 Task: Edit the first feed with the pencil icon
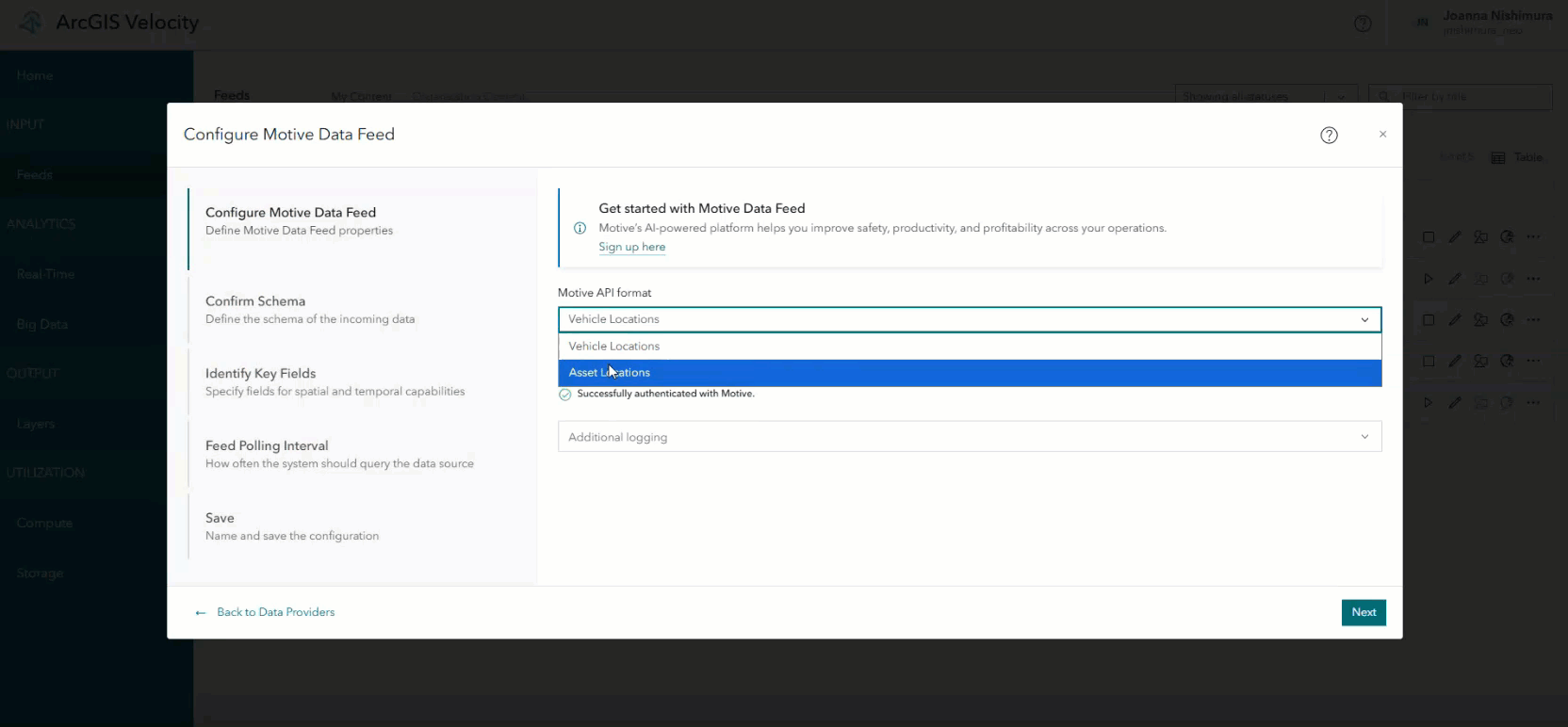pyautogui.click(x=1455, y=237)
